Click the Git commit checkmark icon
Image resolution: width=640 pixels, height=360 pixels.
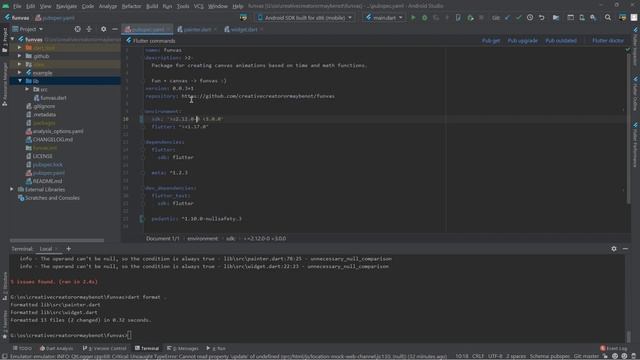(518, 18)
